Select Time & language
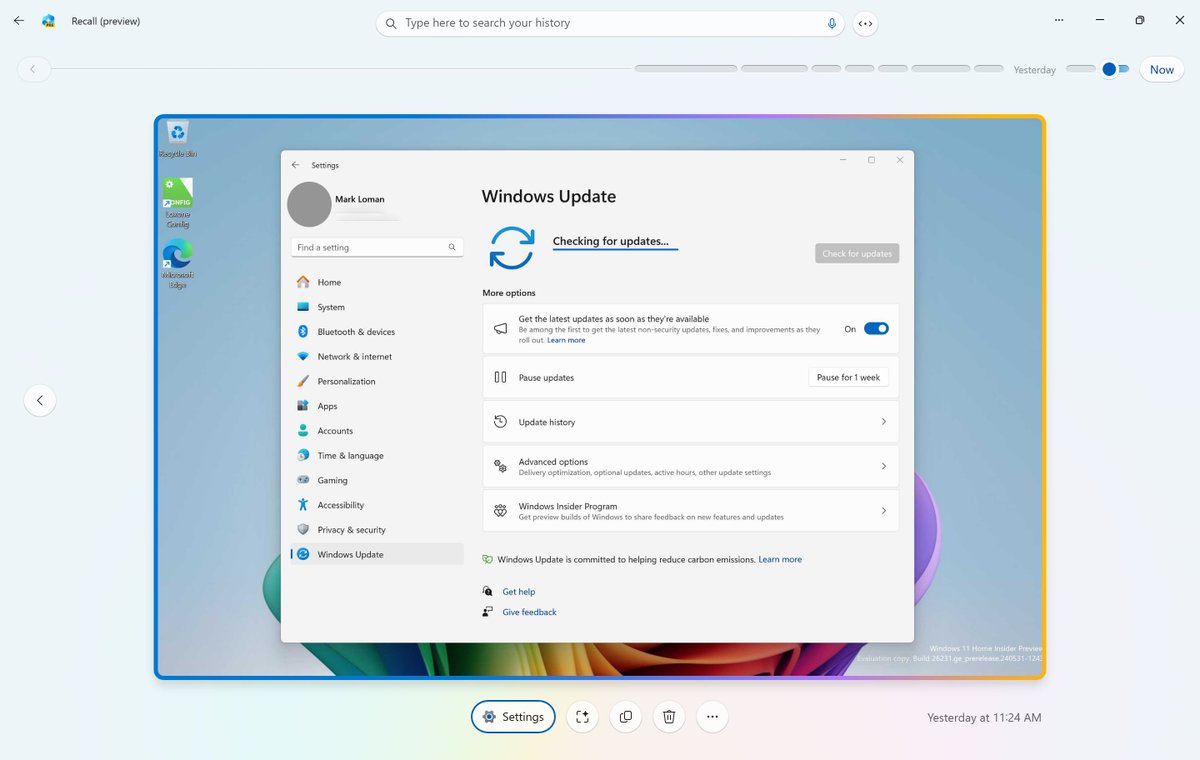1200x760 pixels. coord(377,455)
